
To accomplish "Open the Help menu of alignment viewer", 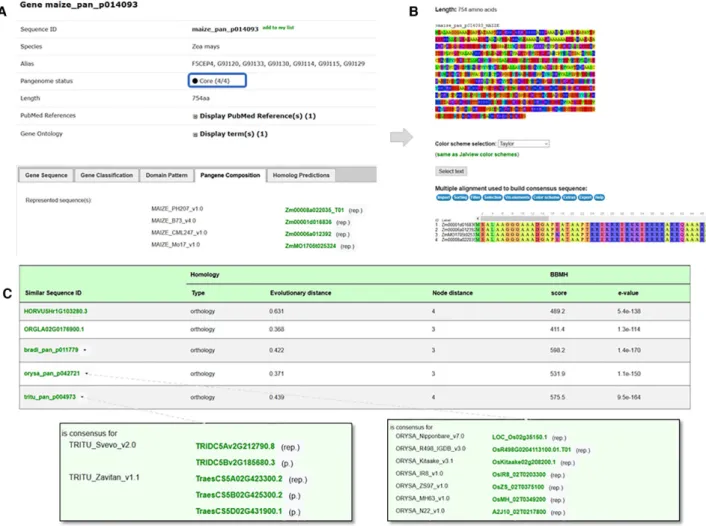I will point(599,197).
